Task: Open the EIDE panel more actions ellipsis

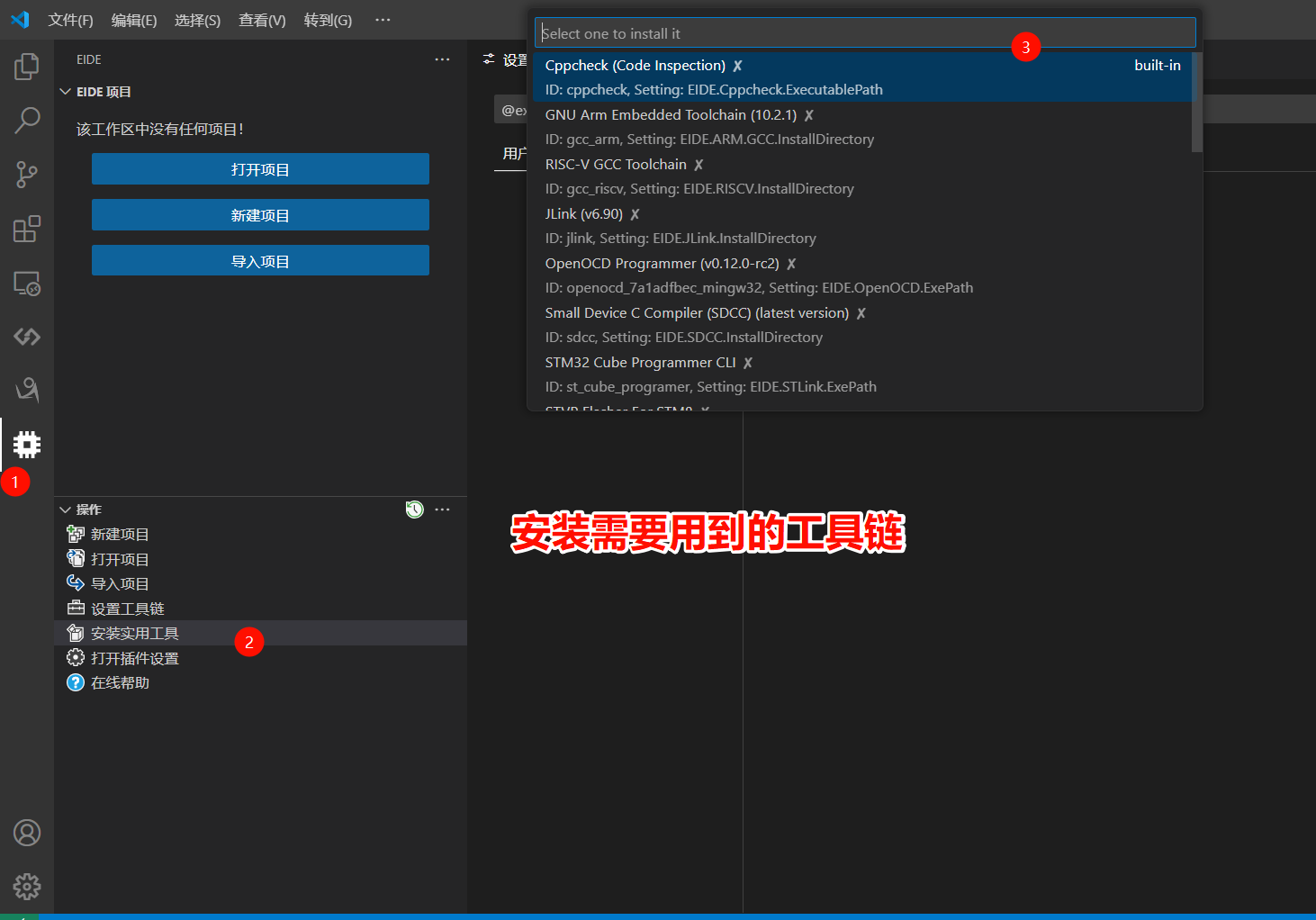Action: click(442, 59)
